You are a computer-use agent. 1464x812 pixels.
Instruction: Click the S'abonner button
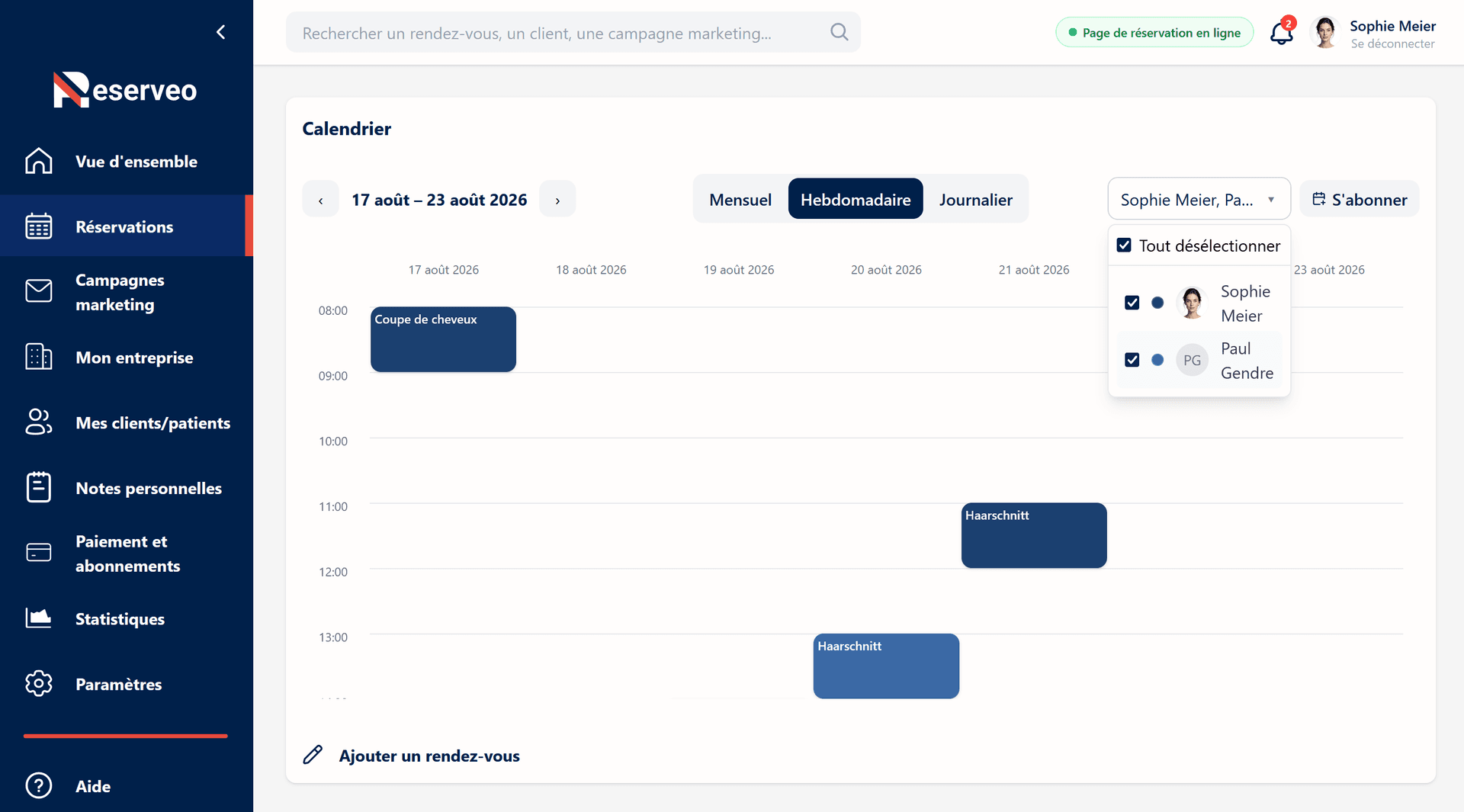[x=1360, y=200]
